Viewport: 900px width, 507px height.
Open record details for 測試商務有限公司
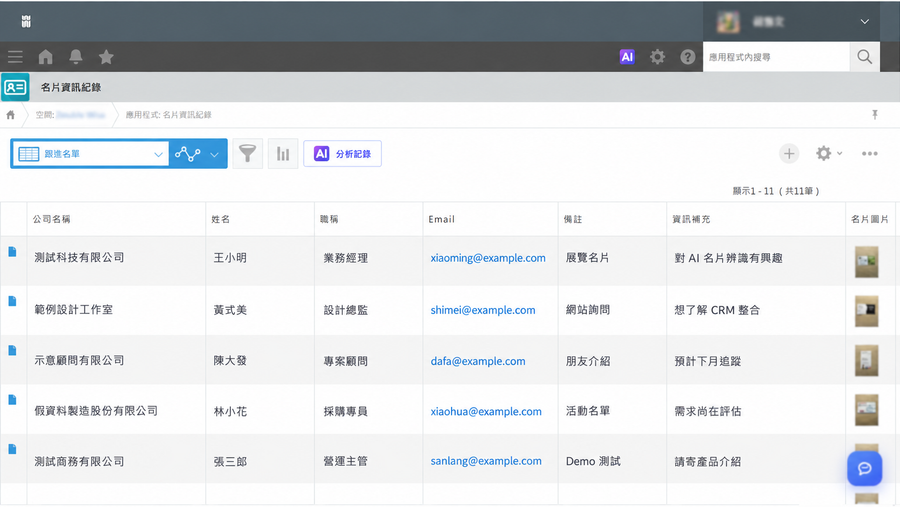13,449
